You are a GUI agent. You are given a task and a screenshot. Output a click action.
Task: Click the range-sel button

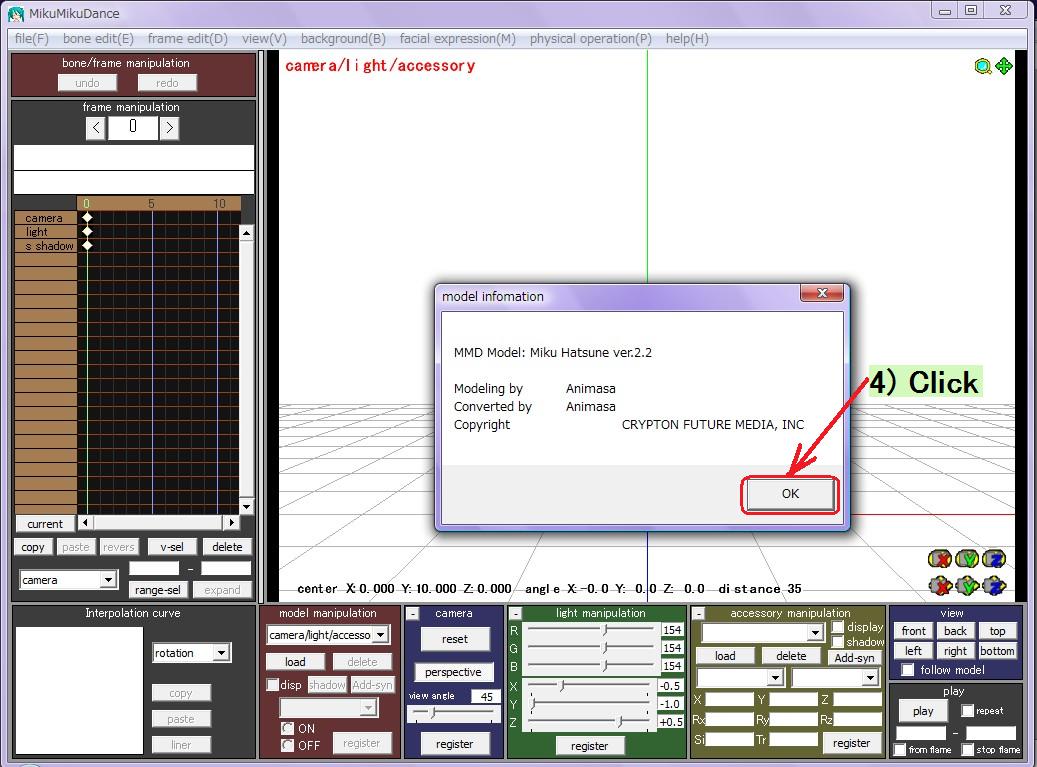(x=157, y=589)
